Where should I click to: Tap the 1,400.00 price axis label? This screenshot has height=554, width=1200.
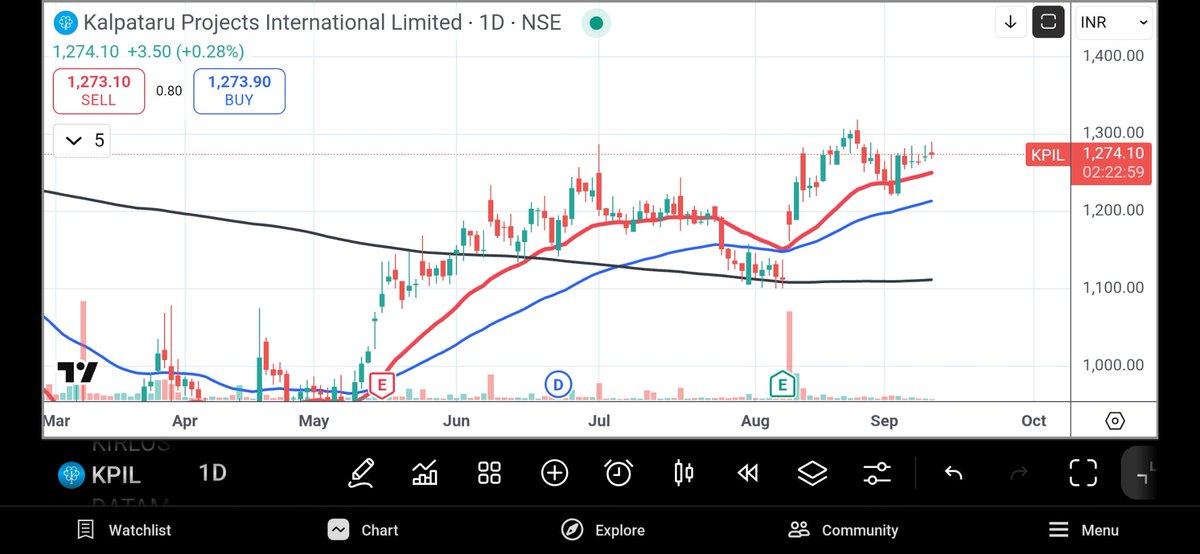1114,56
